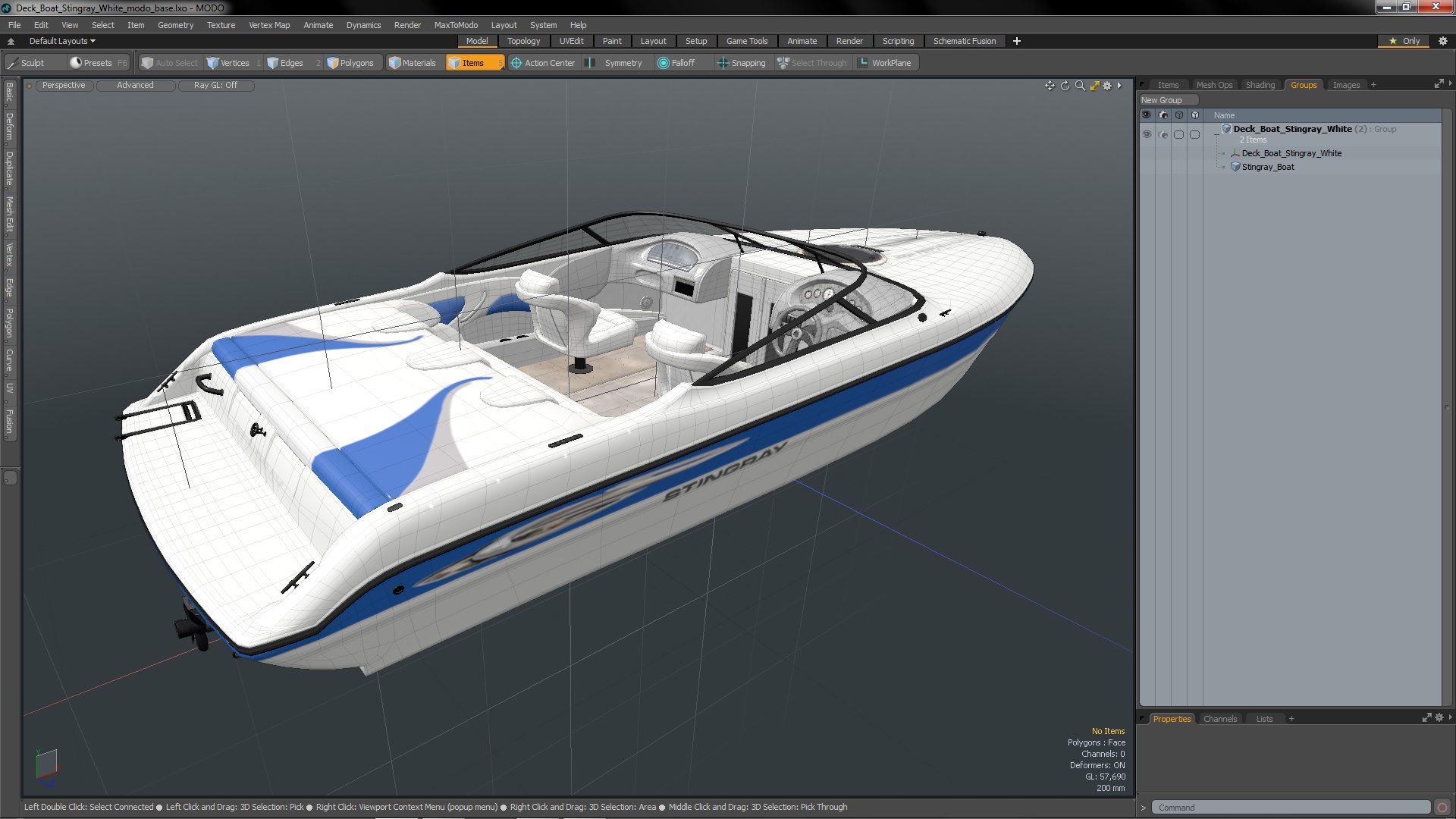Click the record button beside Command field
The height and width of the screenshot is (819, 1456).
(1442, 808)
